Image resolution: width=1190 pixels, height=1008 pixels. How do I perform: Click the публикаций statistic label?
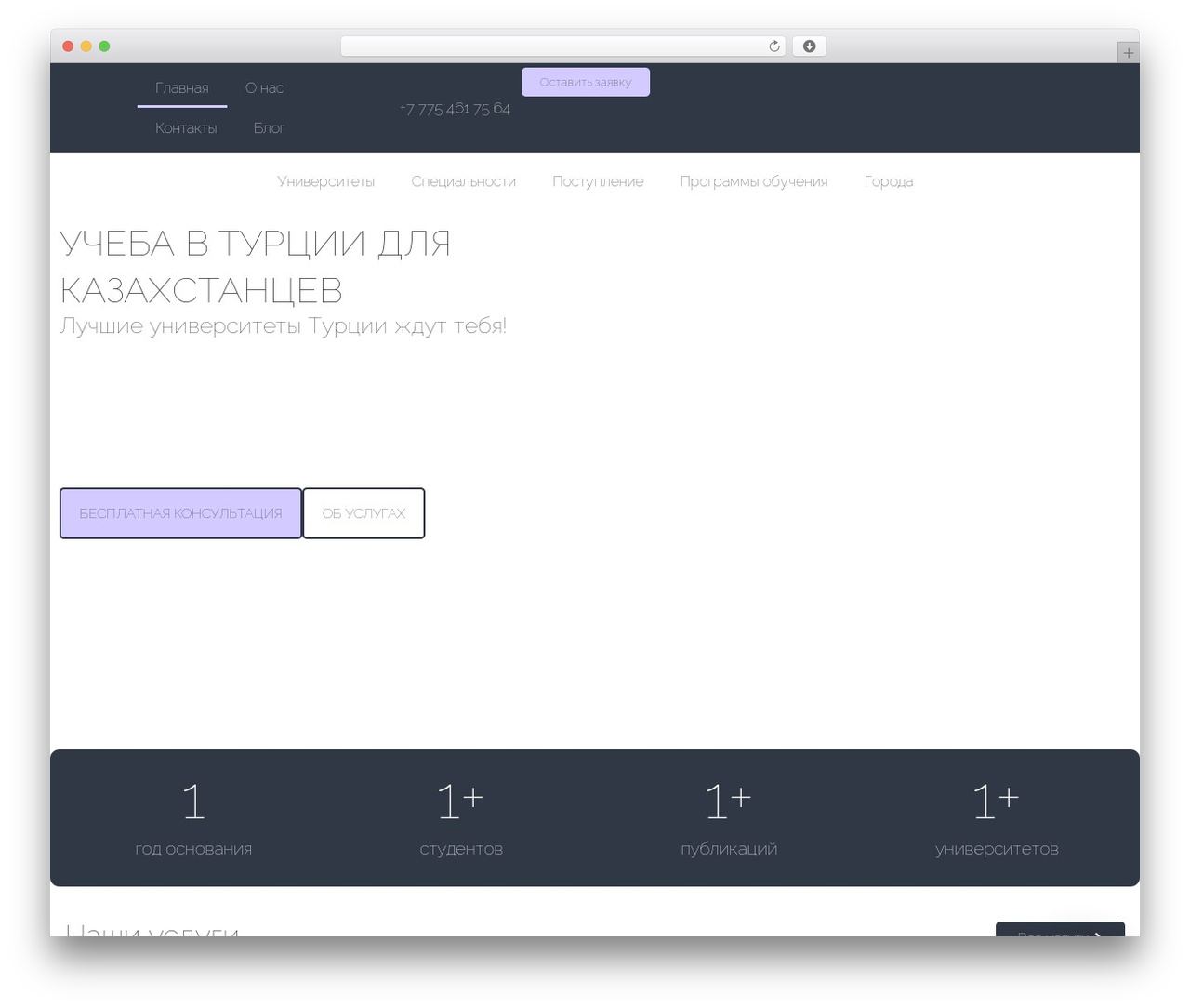coord(729,849)
